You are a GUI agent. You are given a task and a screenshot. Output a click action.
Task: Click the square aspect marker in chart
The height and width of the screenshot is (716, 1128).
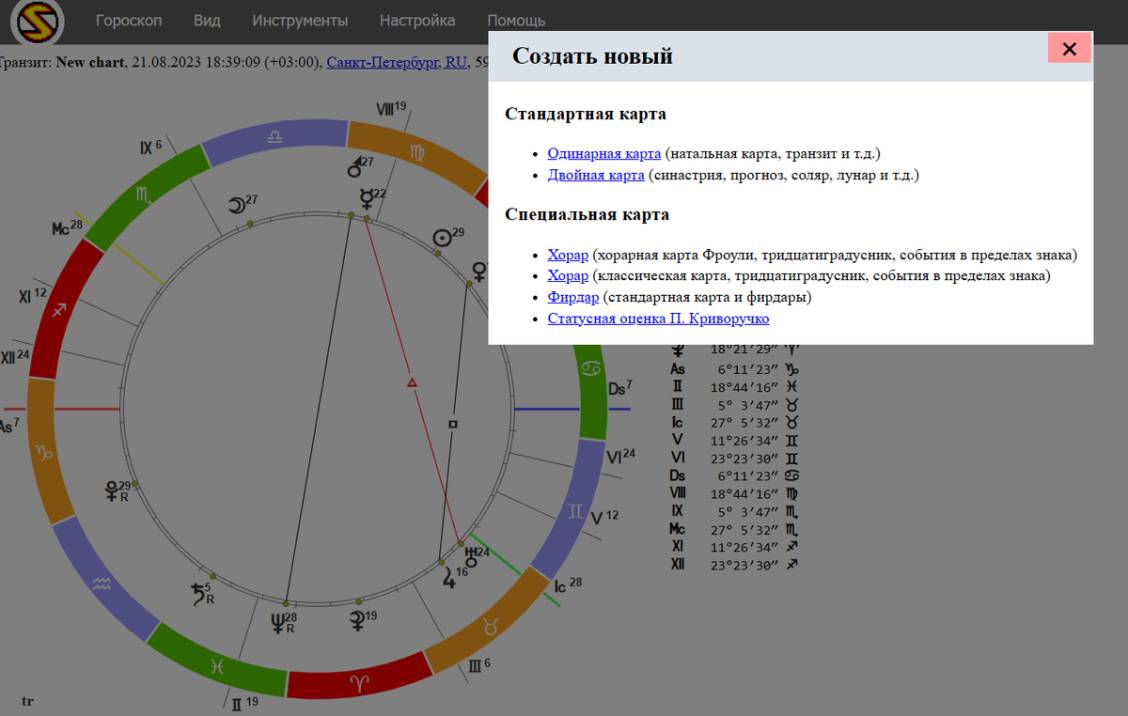[x=452, y=424]
